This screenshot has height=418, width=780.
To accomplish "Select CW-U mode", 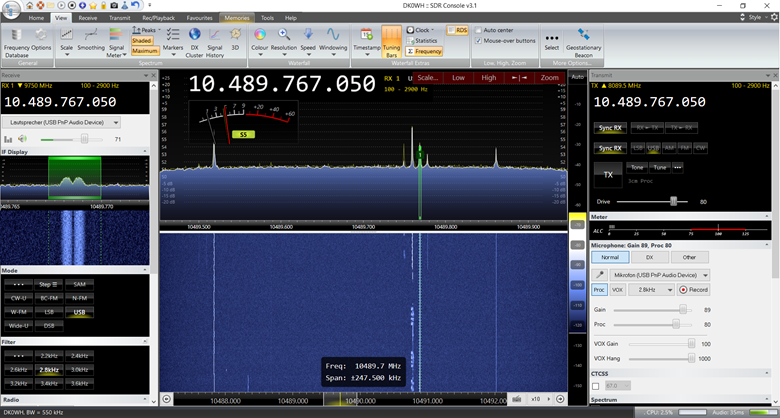I will click(x=18, y=298).
